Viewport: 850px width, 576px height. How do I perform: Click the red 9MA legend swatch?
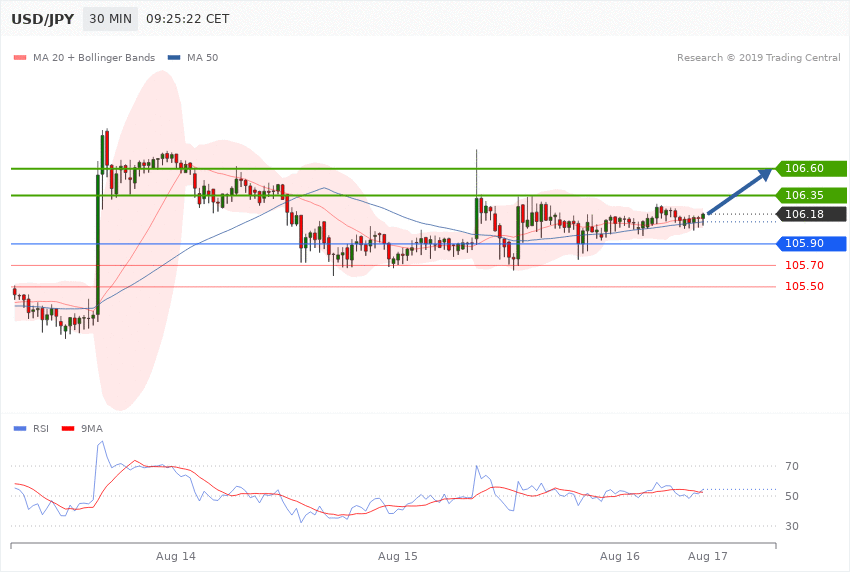click(68, 429)
